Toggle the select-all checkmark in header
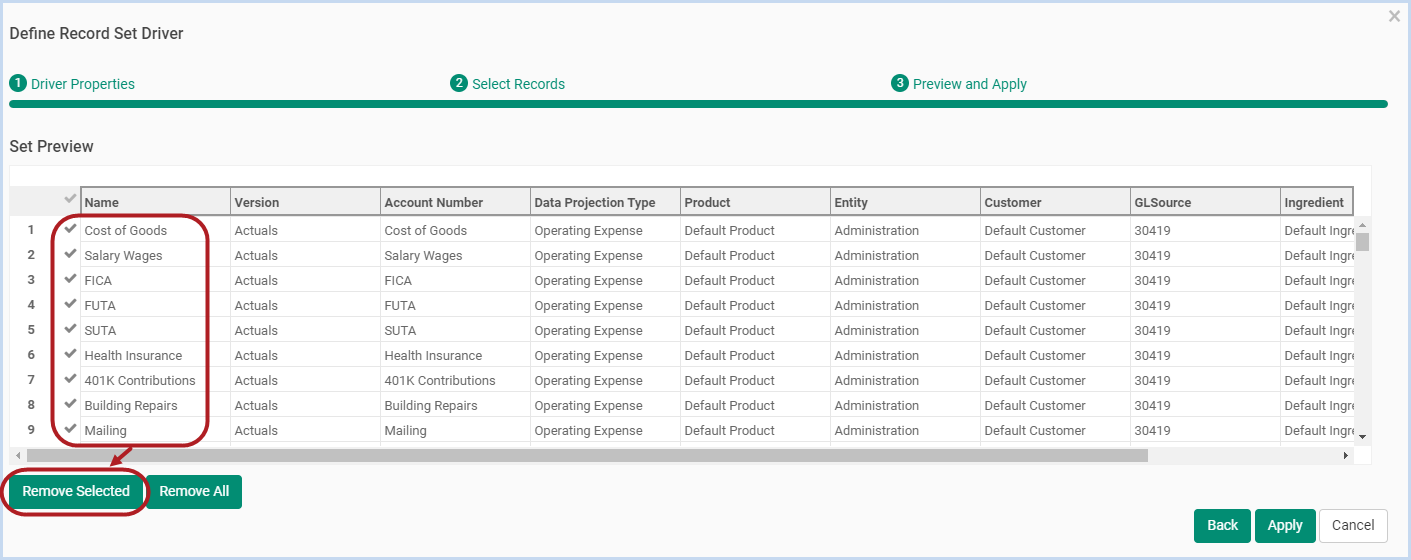1411x560 pixels. pyautogui.click(x=70, y=199)
